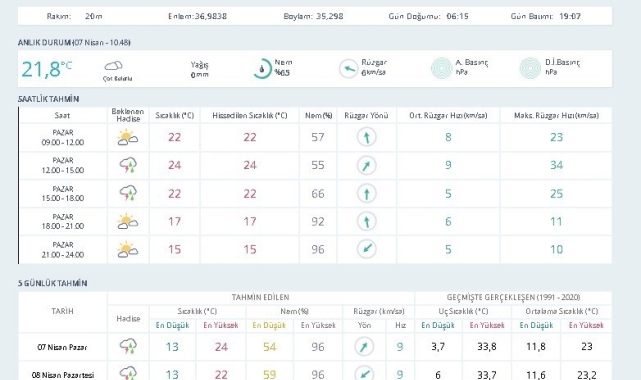Image resolution: width=641 pixels, height=380 pixels.
Task: Click thunderstorm icon for 07 Nisan Pazar
Action: point(128,346)
